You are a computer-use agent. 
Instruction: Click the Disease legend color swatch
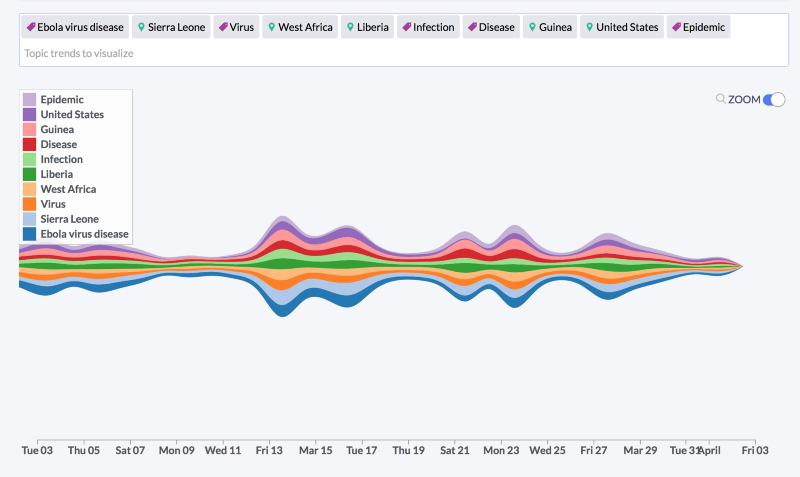30,144
